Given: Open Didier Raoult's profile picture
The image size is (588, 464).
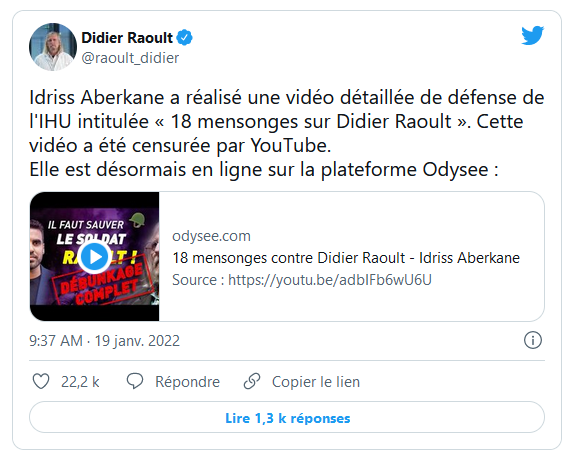Looking at the screenshot, I should (53, 47).
